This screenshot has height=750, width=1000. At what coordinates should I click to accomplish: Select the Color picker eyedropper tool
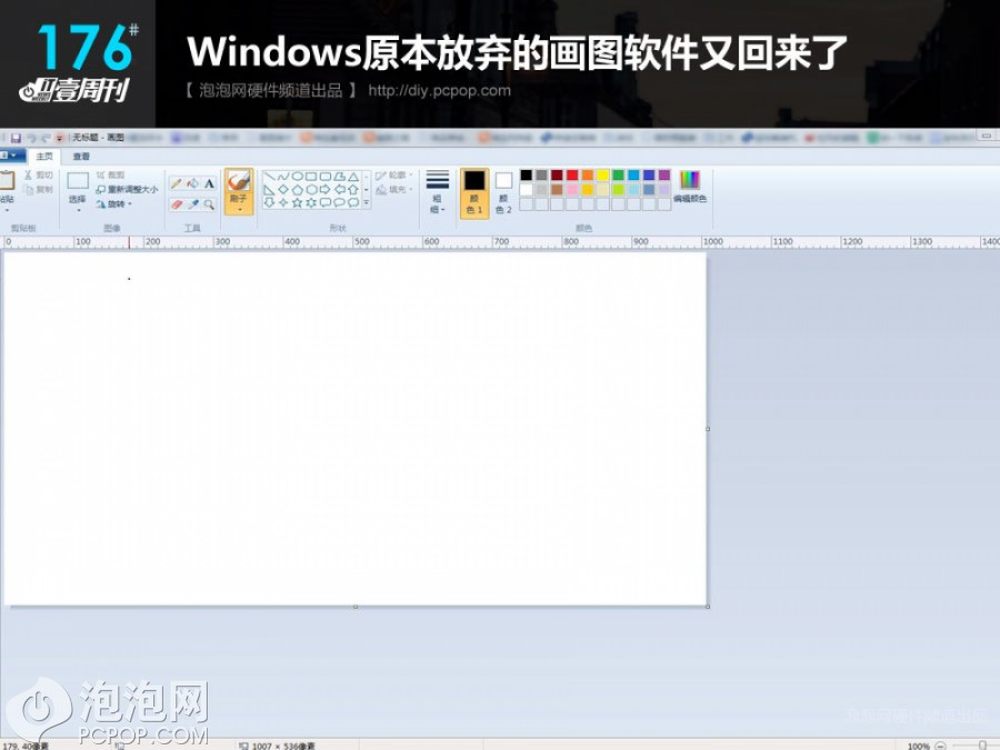click(x=193, y=204)
